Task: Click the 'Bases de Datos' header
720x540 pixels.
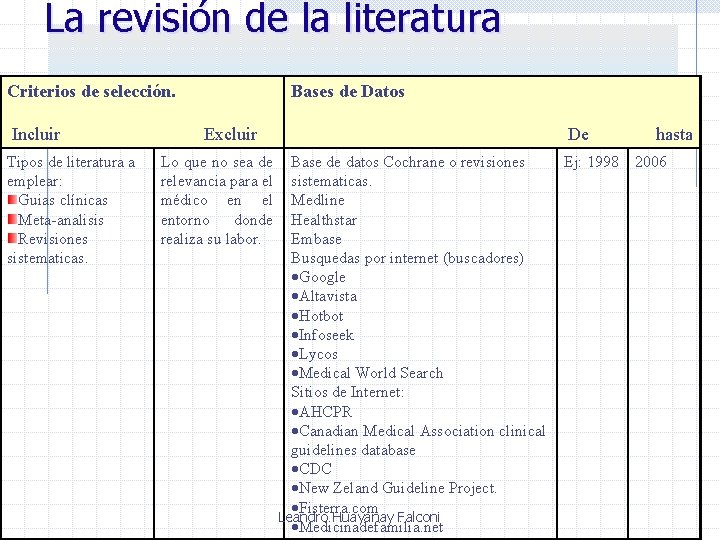Action: click(x=348, y=91)
